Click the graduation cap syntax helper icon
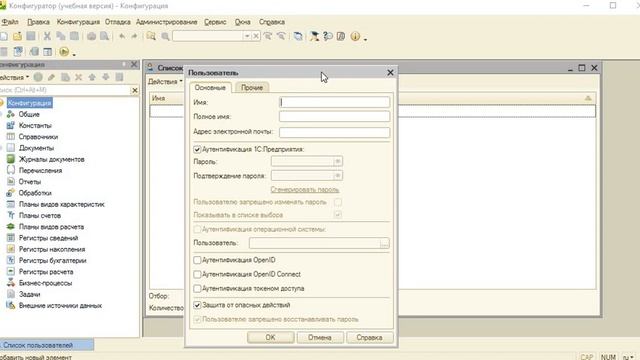 [314, 36]
